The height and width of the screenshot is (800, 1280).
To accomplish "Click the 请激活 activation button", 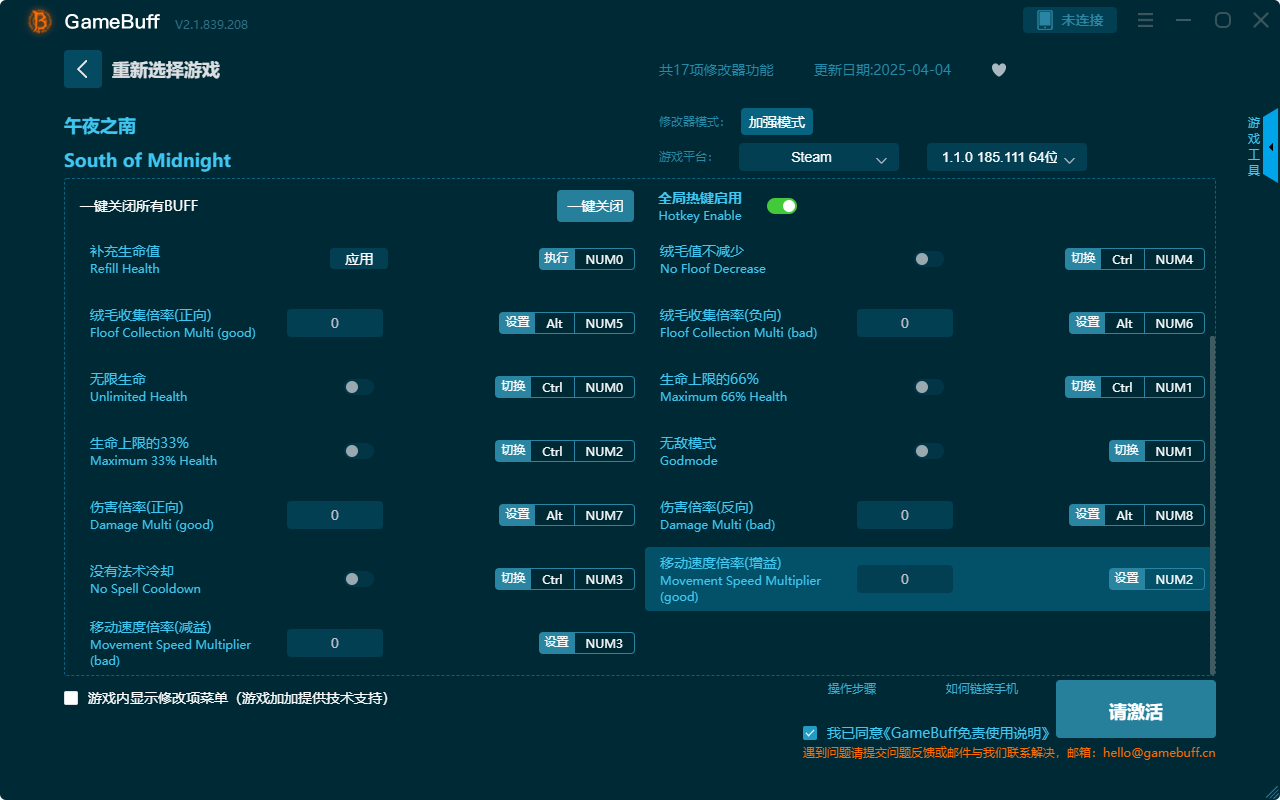I will 1135,709.
